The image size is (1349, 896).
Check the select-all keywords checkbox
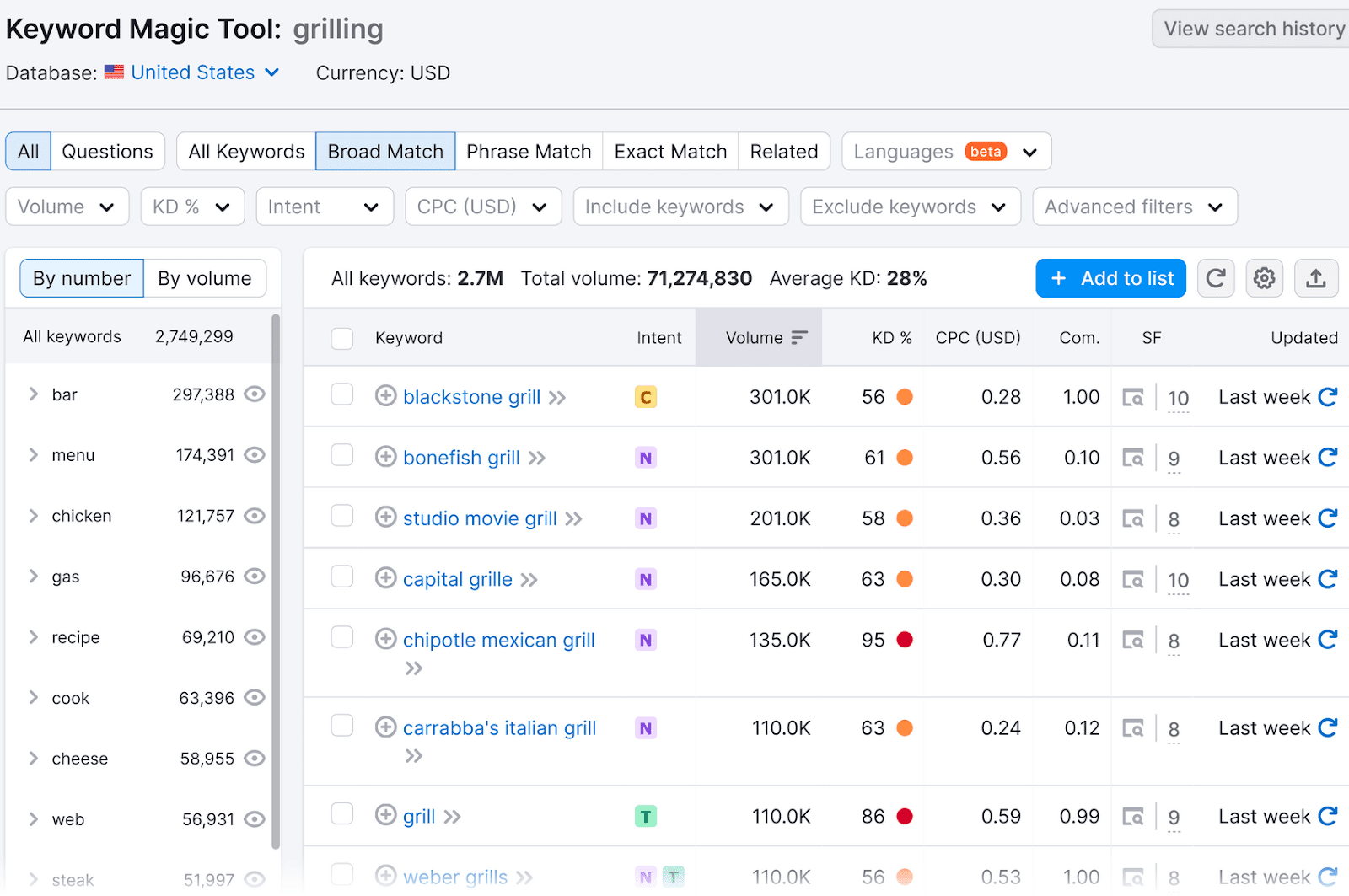coord(341,337)
